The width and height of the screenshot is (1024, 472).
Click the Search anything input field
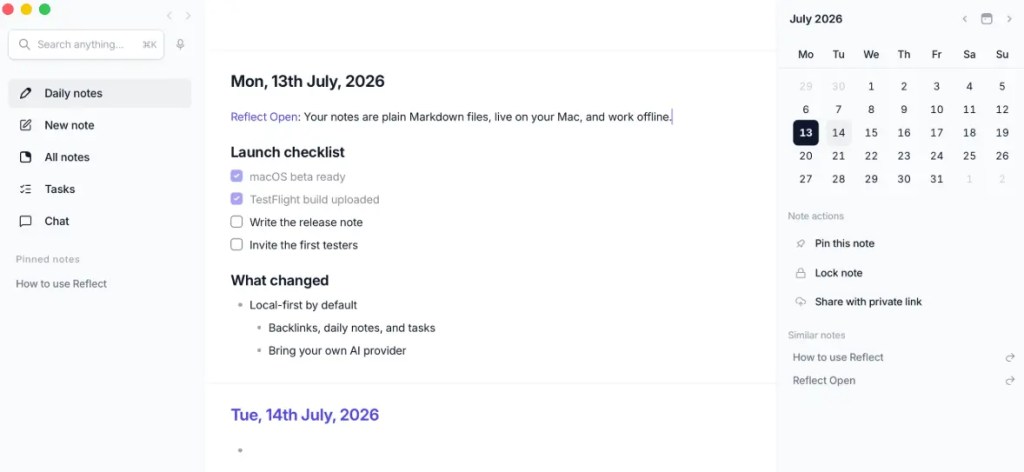86,44
